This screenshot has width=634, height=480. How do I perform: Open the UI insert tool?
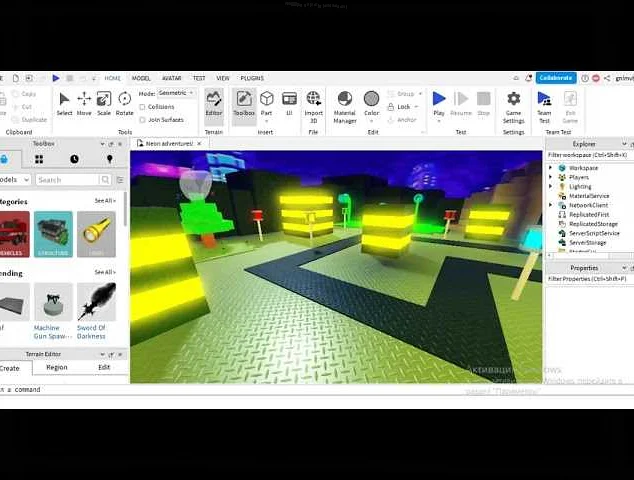tap(290, 104)
